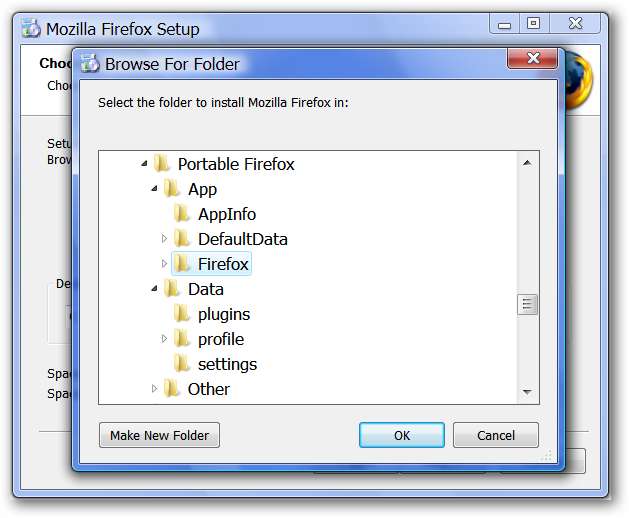Cancel the Browse For Folder dialog
This screenshot has height=518, width=629.
click(495, 435)
